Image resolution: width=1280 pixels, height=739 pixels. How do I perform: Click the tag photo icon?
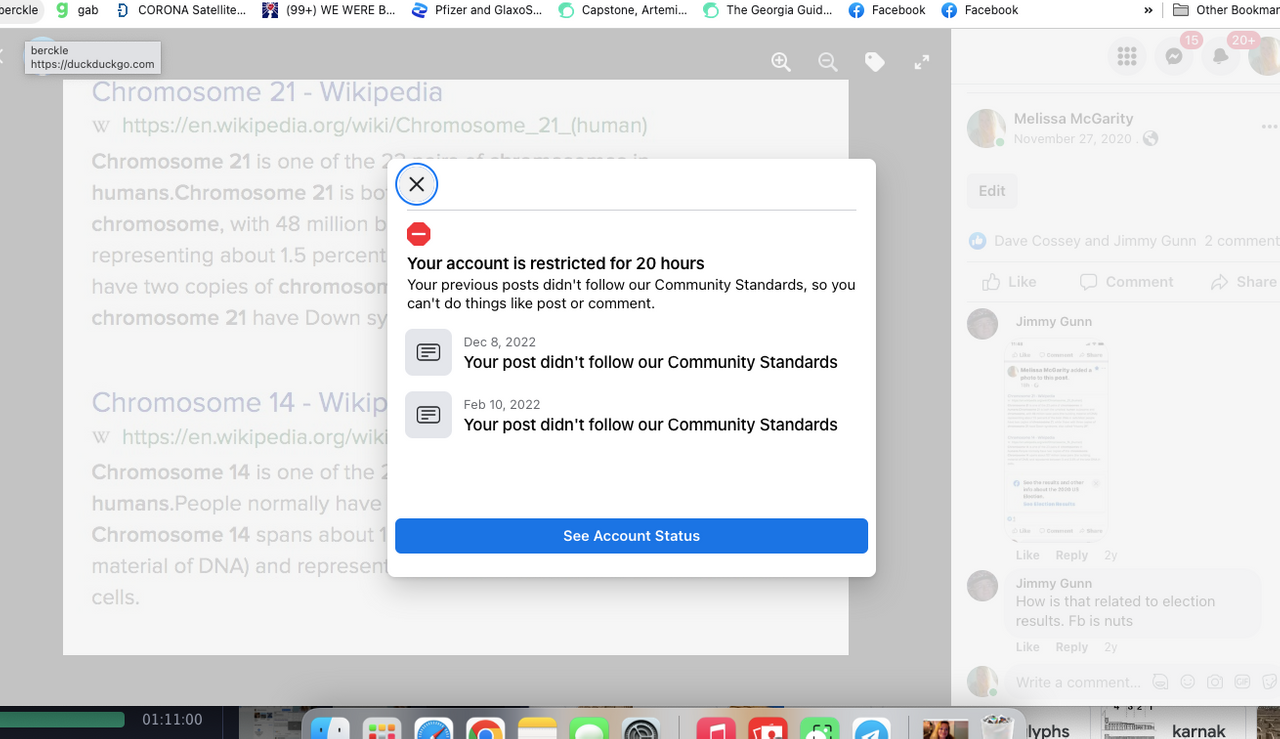tap(875, 62)
